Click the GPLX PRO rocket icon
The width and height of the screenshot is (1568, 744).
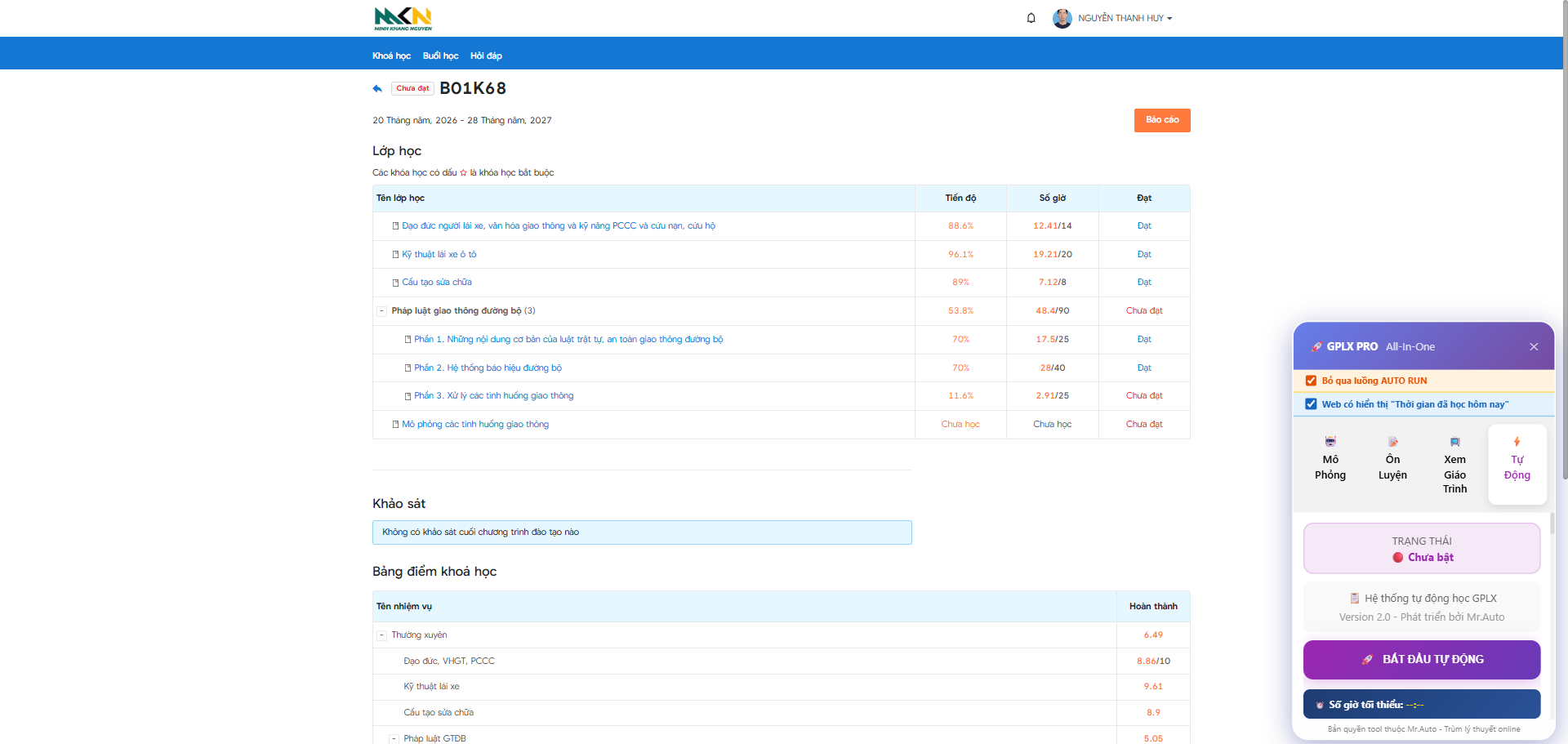click(x=1316, y=347)
